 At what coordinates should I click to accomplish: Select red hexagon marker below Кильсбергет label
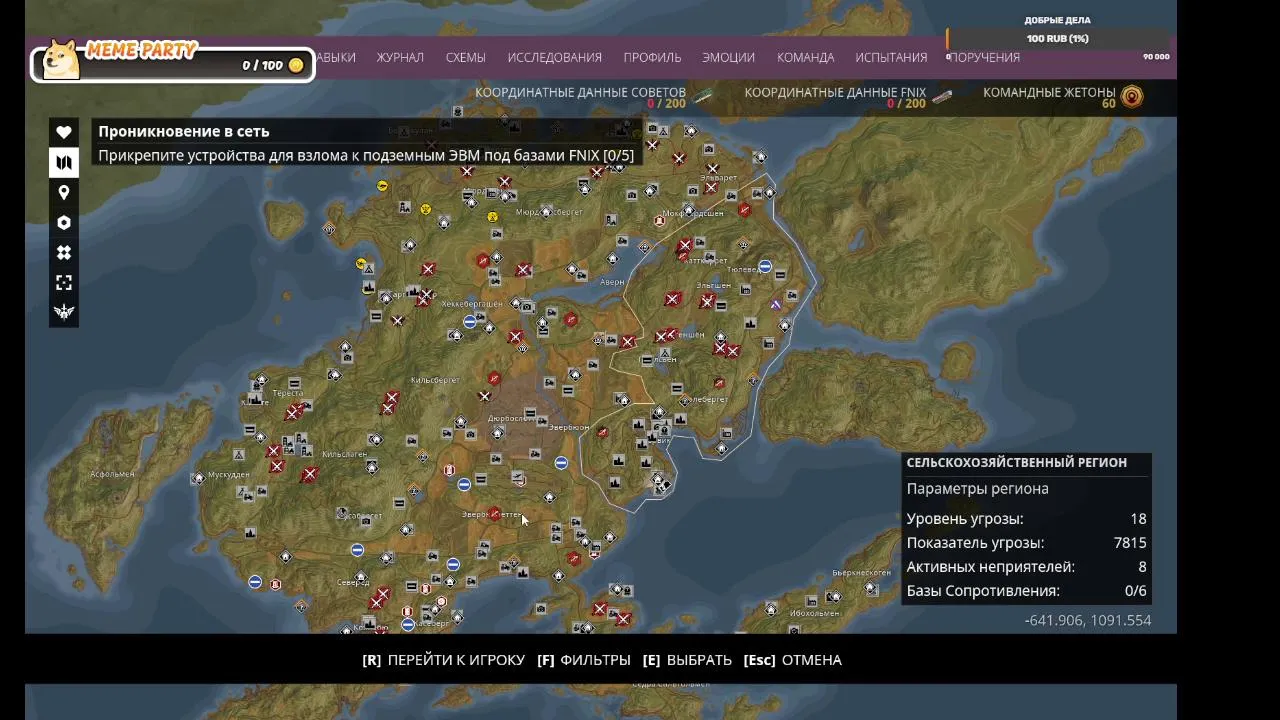point(494,379)
